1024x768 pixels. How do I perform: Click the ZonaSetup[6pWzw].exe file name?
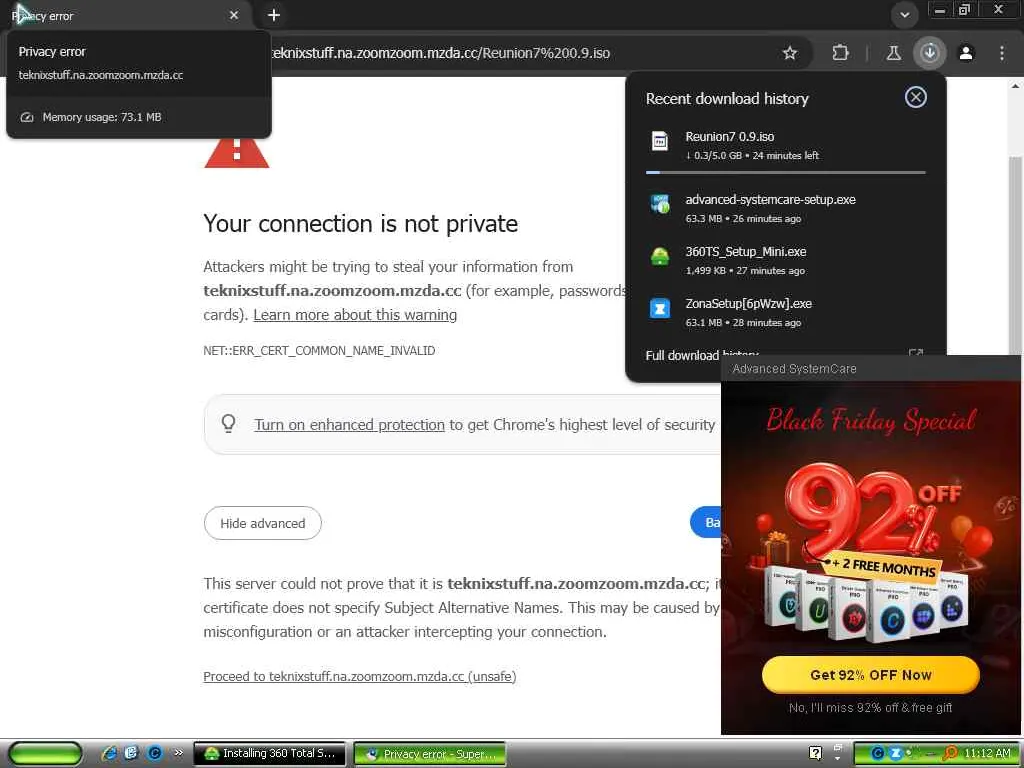tap(748, 304)
